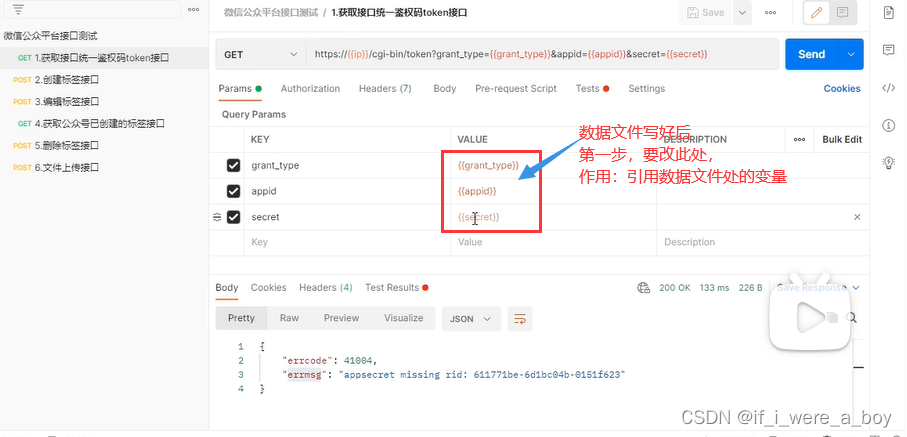Open documentation icon in right sidebar
This screenshot has height=437, width=907.
pos(888,13)
